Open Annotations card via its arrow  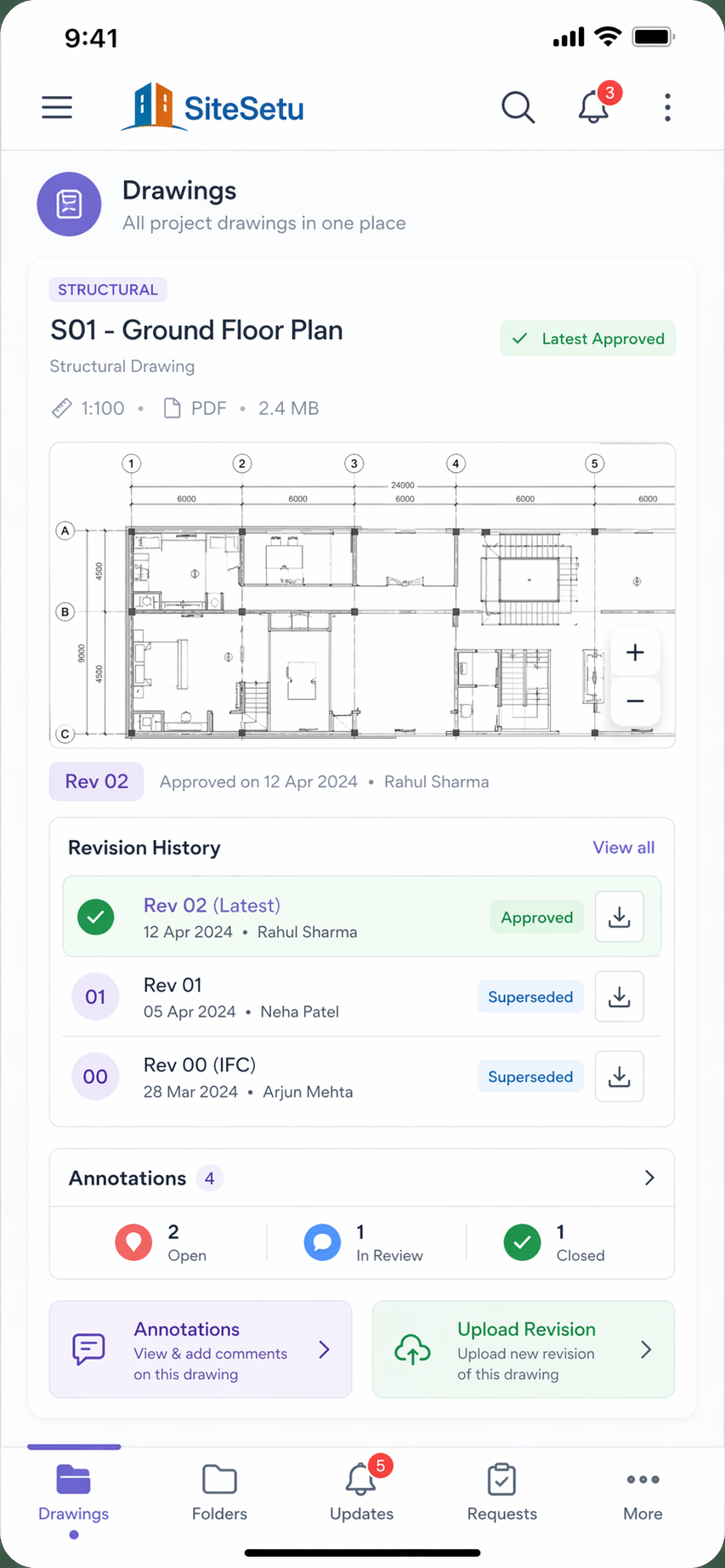point(324,1349)
